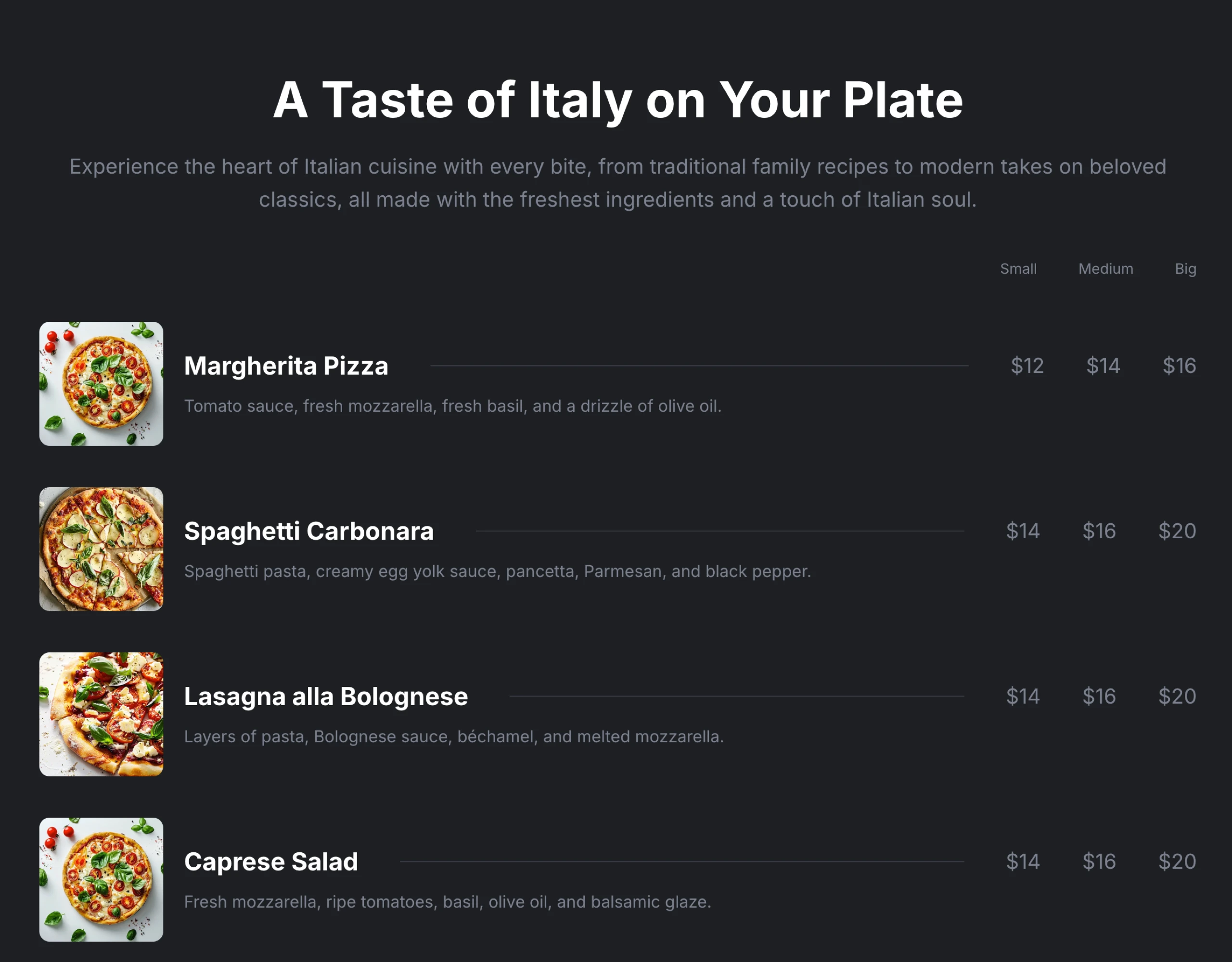
Task: Click the main heading A Taste of Italy
Action: (618, 101)
